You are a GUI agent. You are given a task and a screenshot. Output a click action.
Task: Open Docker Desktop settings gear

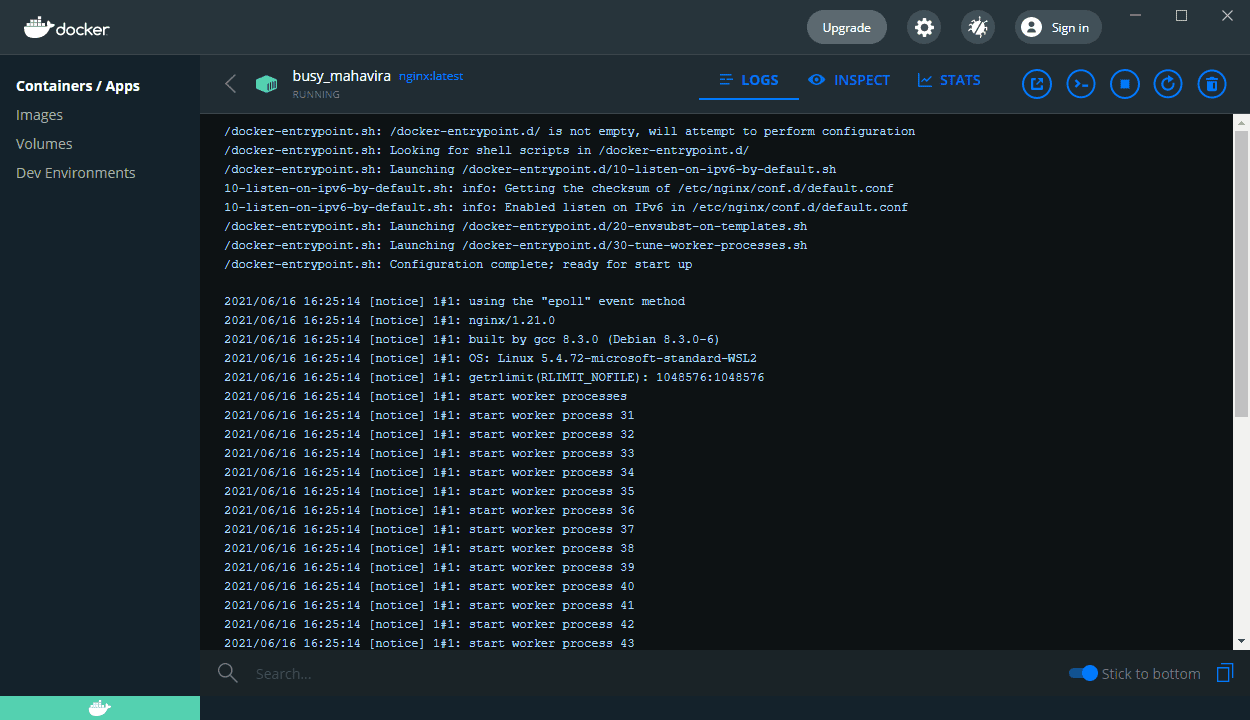(923, 27)
